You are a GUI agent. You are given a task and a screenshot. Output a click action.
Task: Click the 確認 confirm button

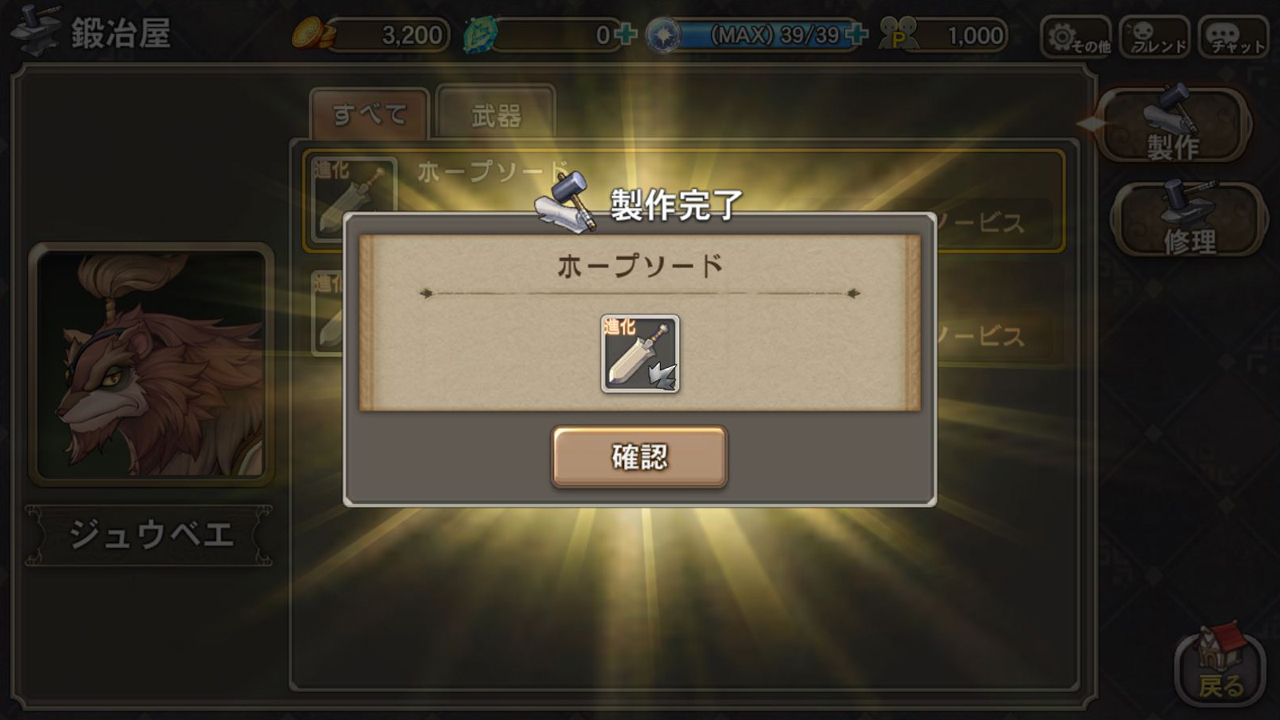639,457
